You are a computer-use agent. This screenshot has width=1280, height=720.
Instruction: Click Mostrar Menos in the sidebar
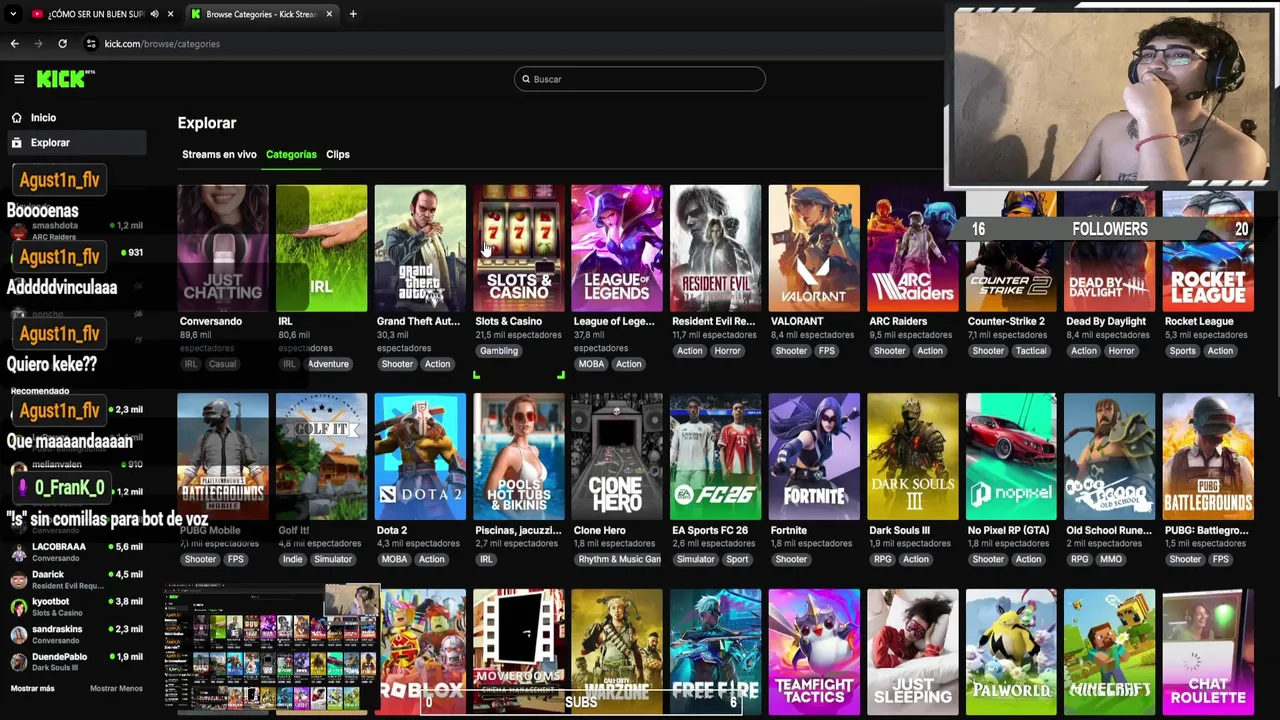click(x=116, y=689)
